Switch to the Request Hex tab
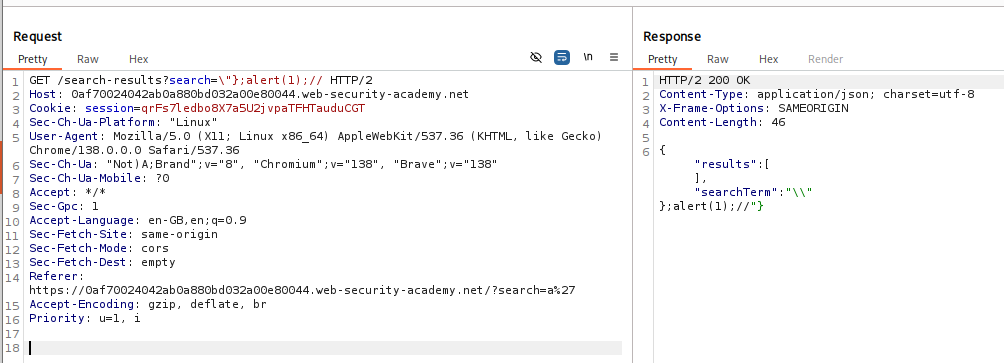 click(138, 59)
